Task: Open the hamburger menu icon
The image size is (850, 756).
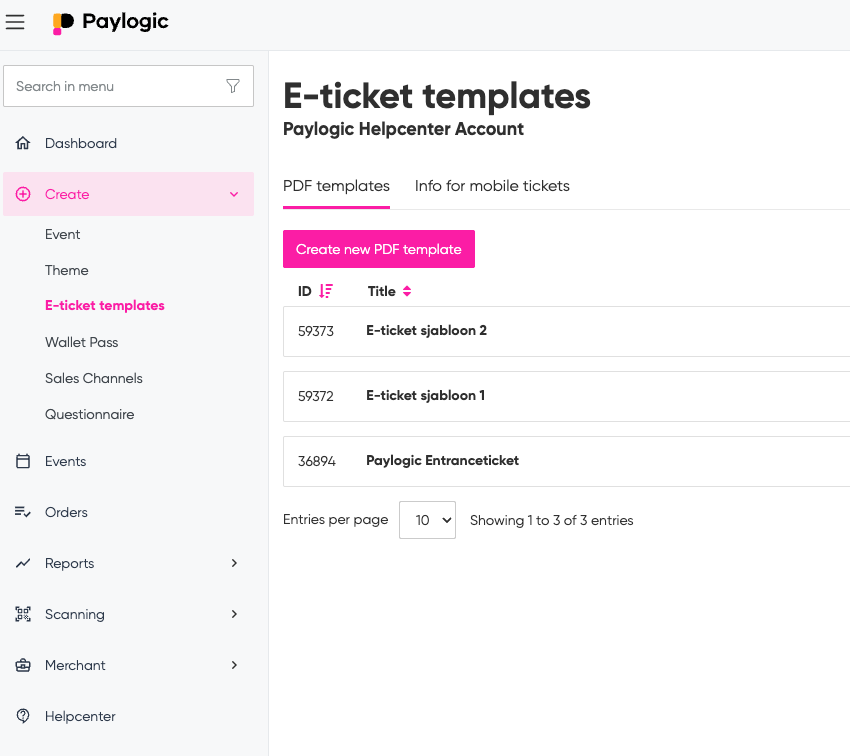Action: [x=15, y=22]
